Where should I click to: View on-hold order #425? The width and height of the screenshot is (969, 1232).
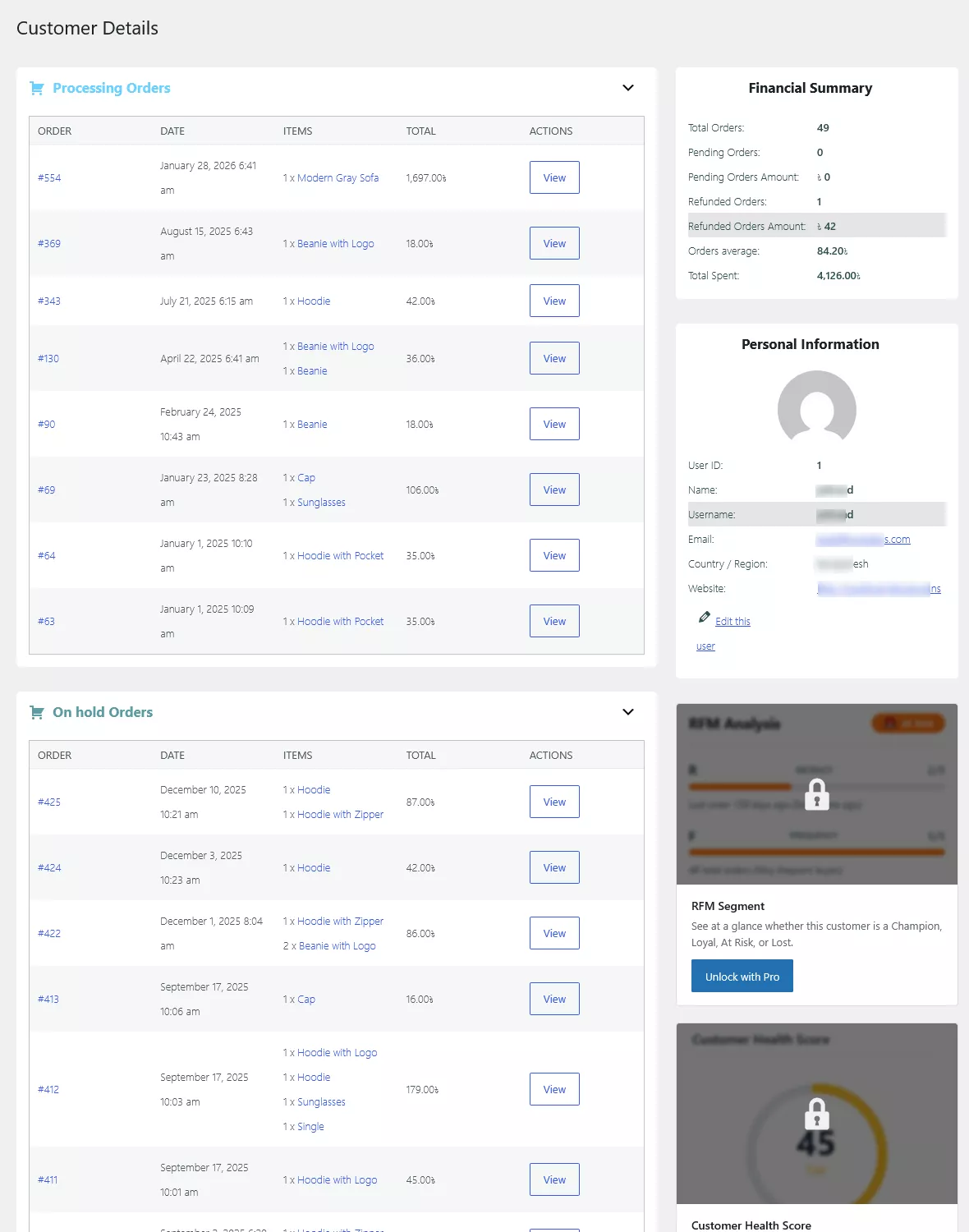click(554, 802)
